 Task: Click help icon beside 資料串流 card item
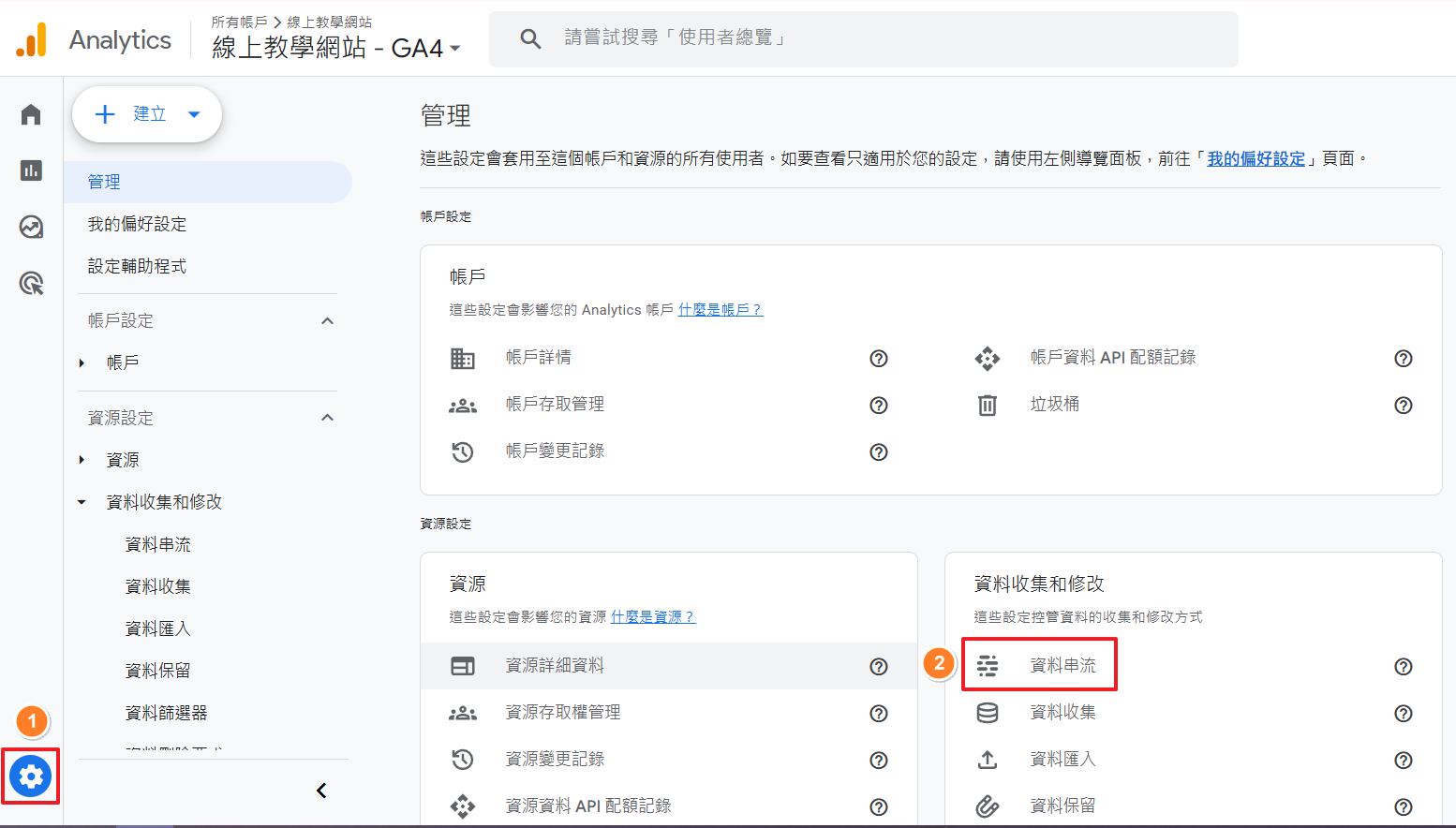tap(1403, 666)
